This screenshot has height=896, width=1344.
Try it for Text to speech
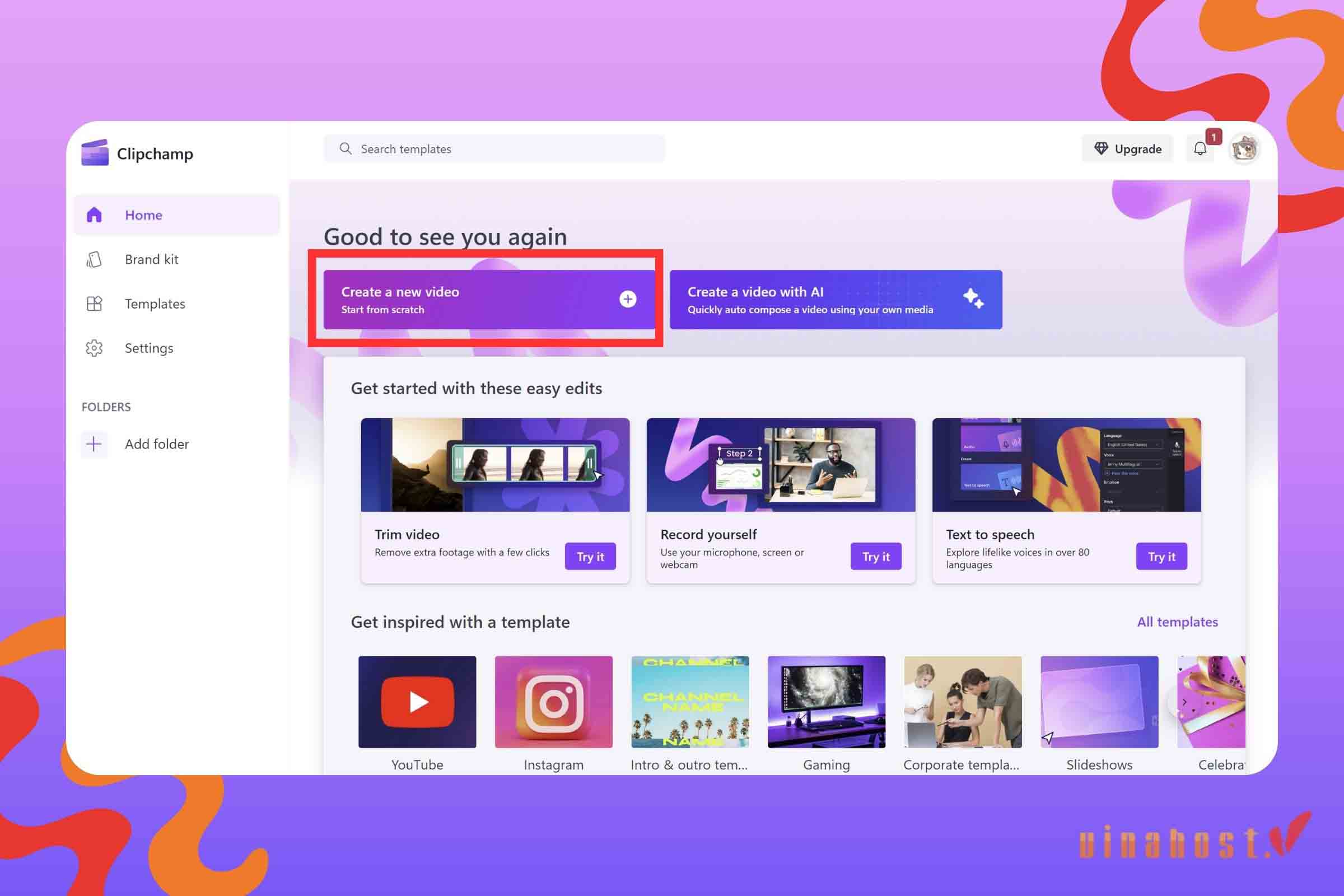coord(1161,556)
